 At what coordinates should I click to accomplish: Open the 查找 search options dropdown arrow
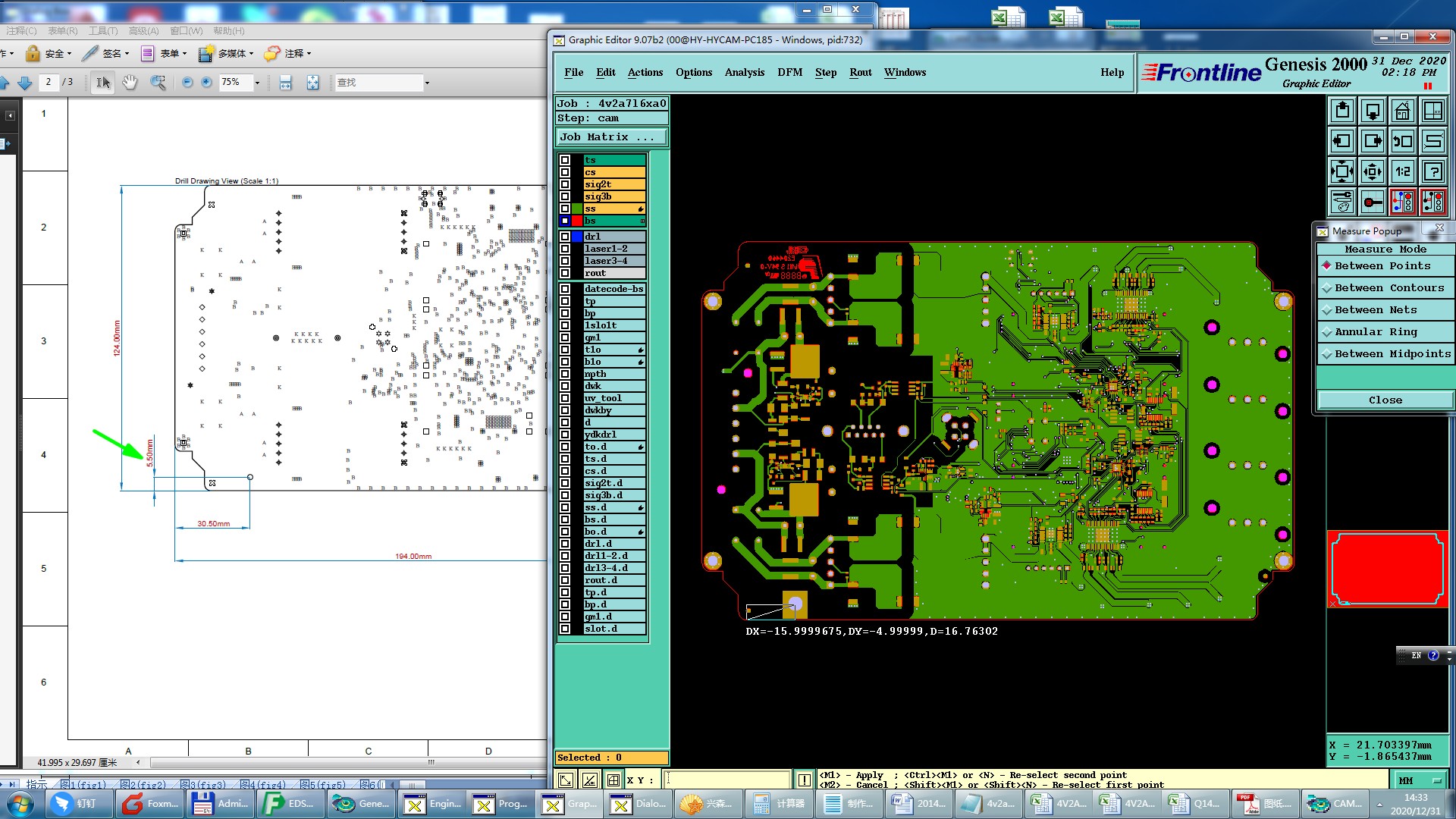(x=427, y=83)
